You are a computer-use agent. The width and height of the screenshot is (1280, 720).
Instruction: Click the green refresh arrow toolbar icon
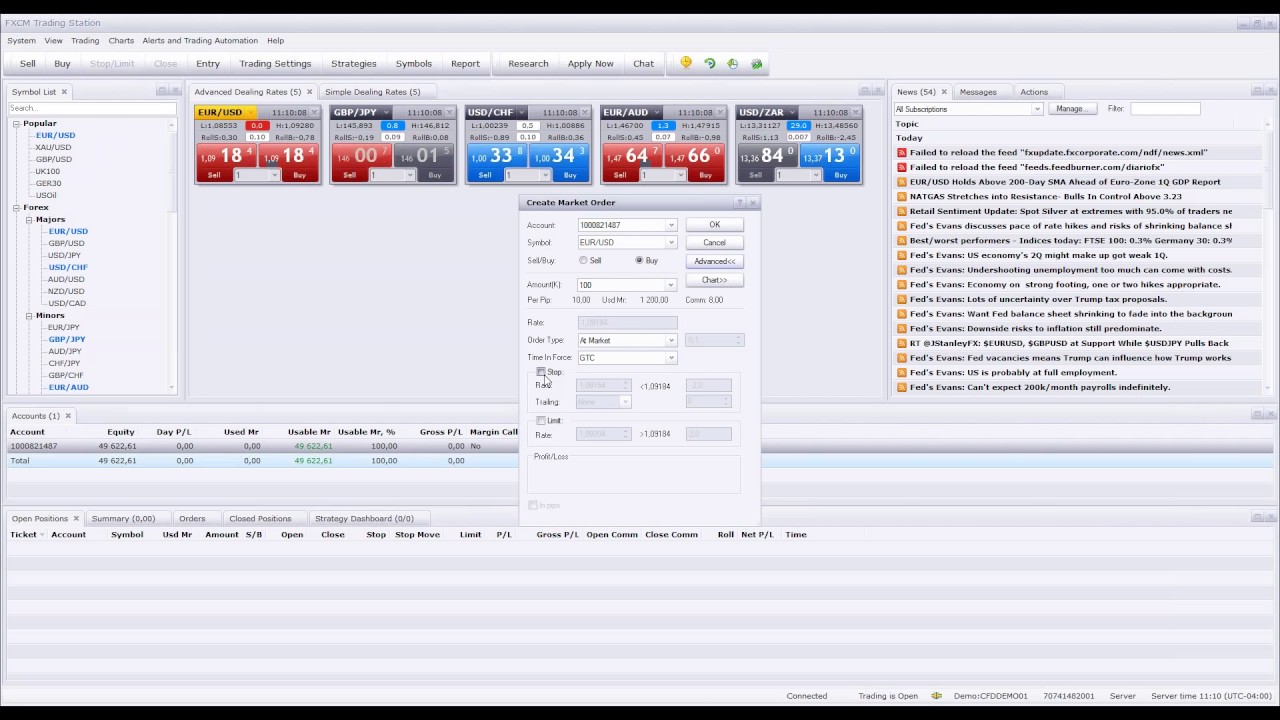[710, 63]
